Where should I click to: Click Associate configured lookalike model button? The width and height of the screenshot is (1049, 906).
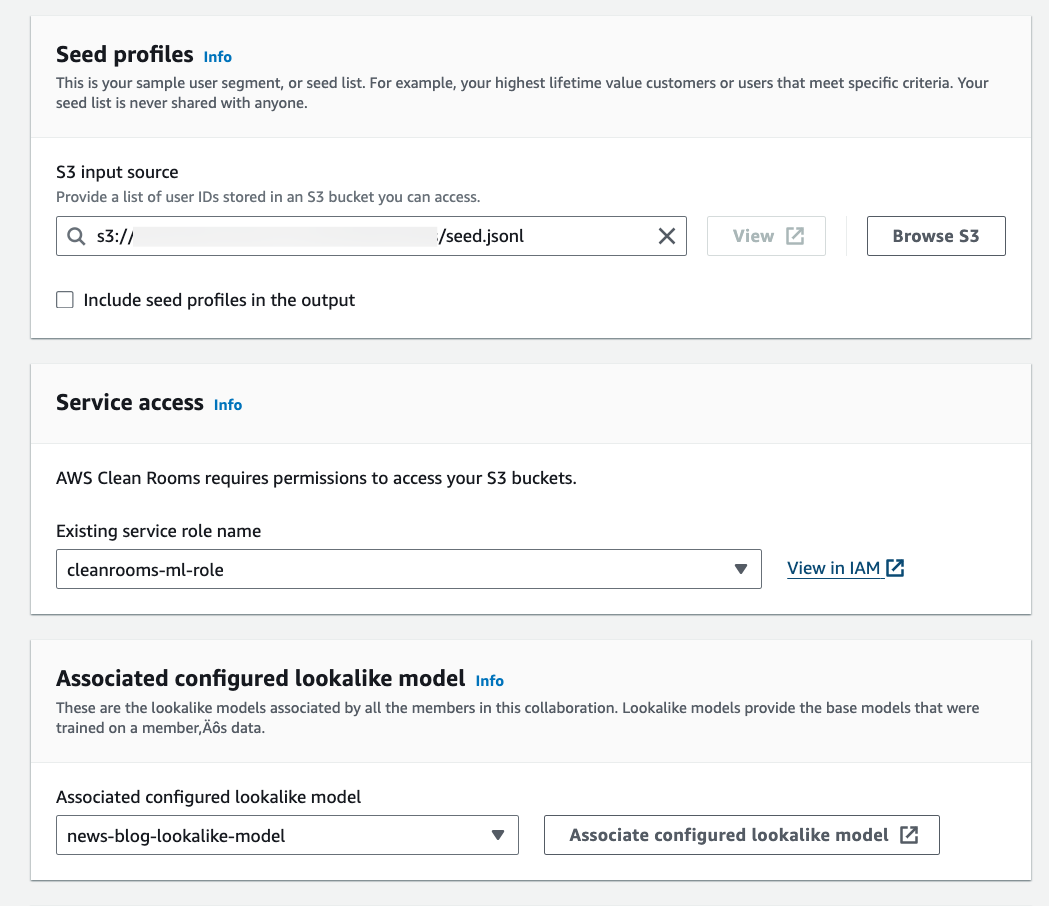point(741,835)
